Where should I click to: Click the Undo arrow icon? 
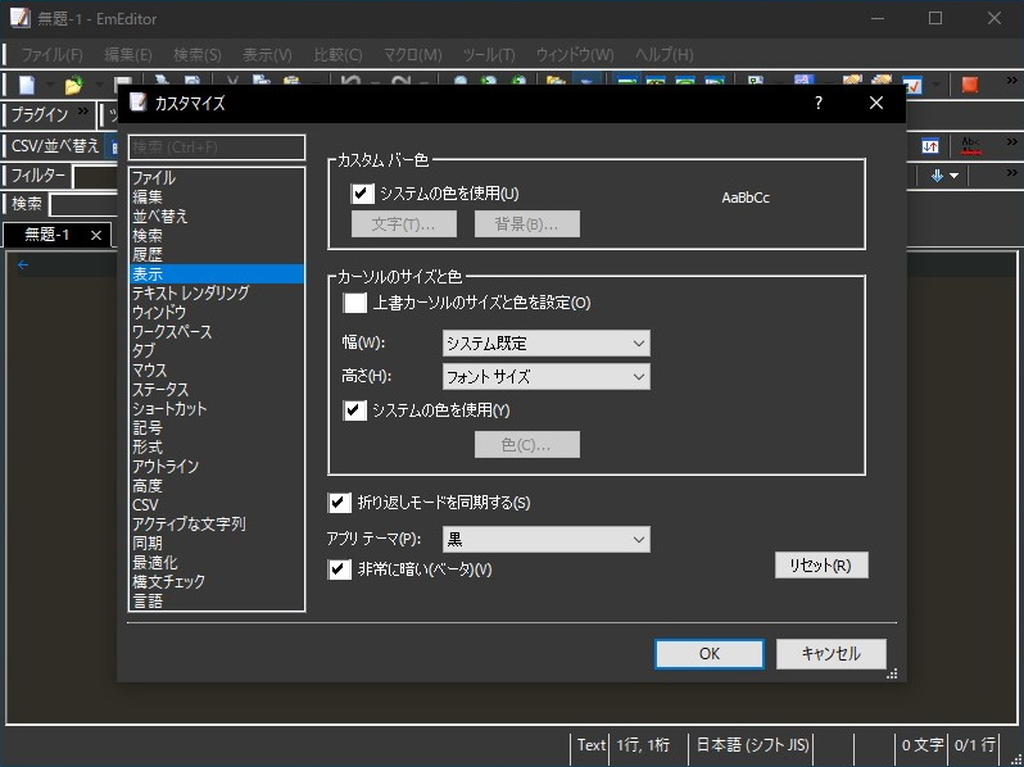point(350,83)
